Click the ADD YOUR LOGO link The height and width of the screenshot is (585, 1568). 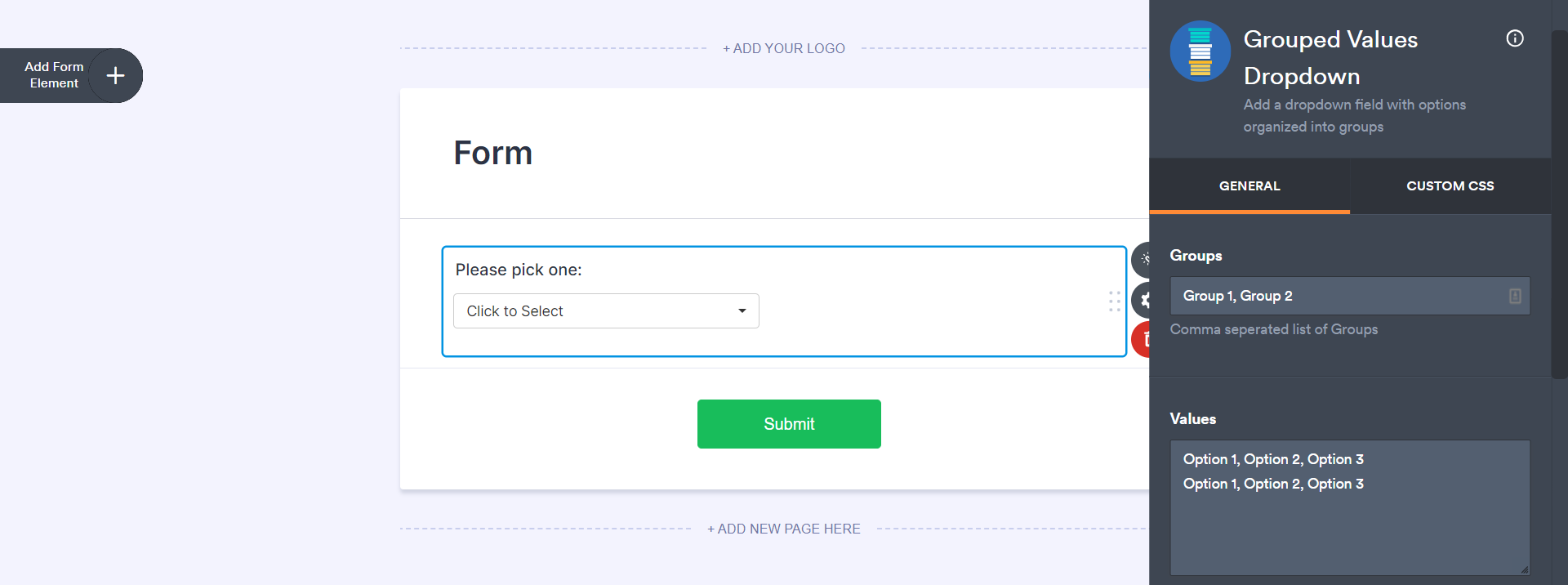(x=784, y=48)
